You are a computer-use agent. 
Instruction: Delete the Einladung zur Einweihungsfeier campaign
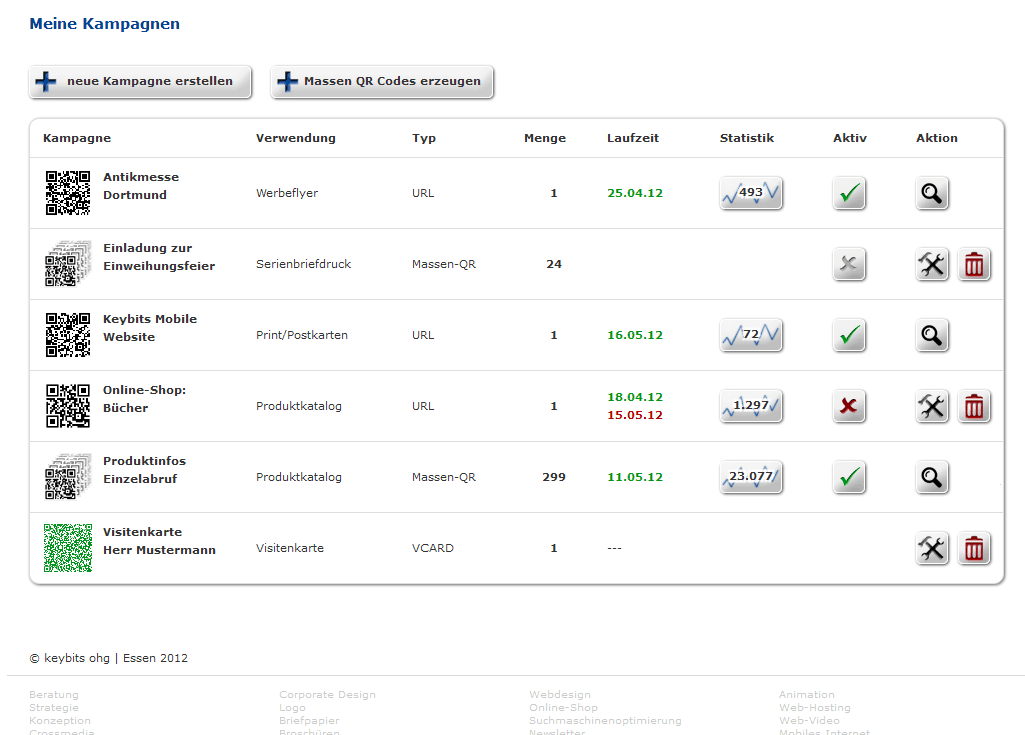click(x=974, y=265)
